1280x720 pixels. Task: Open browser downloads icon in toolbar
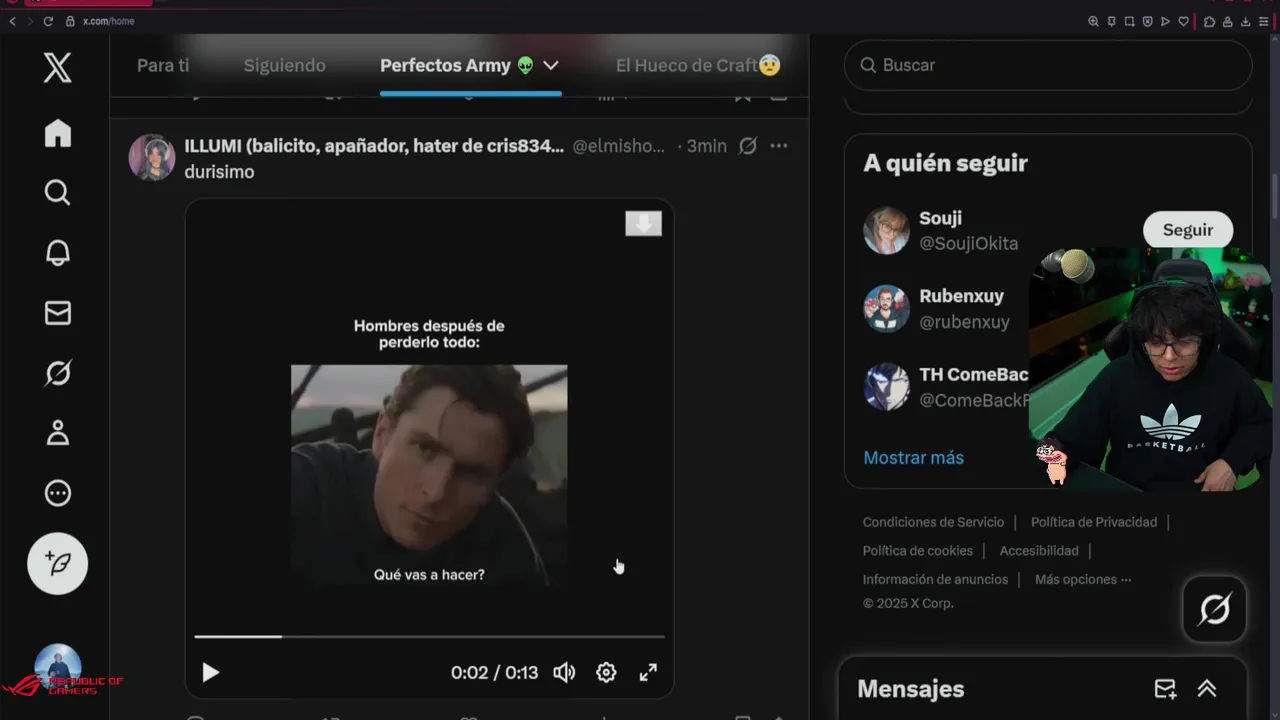point(1245,21)
